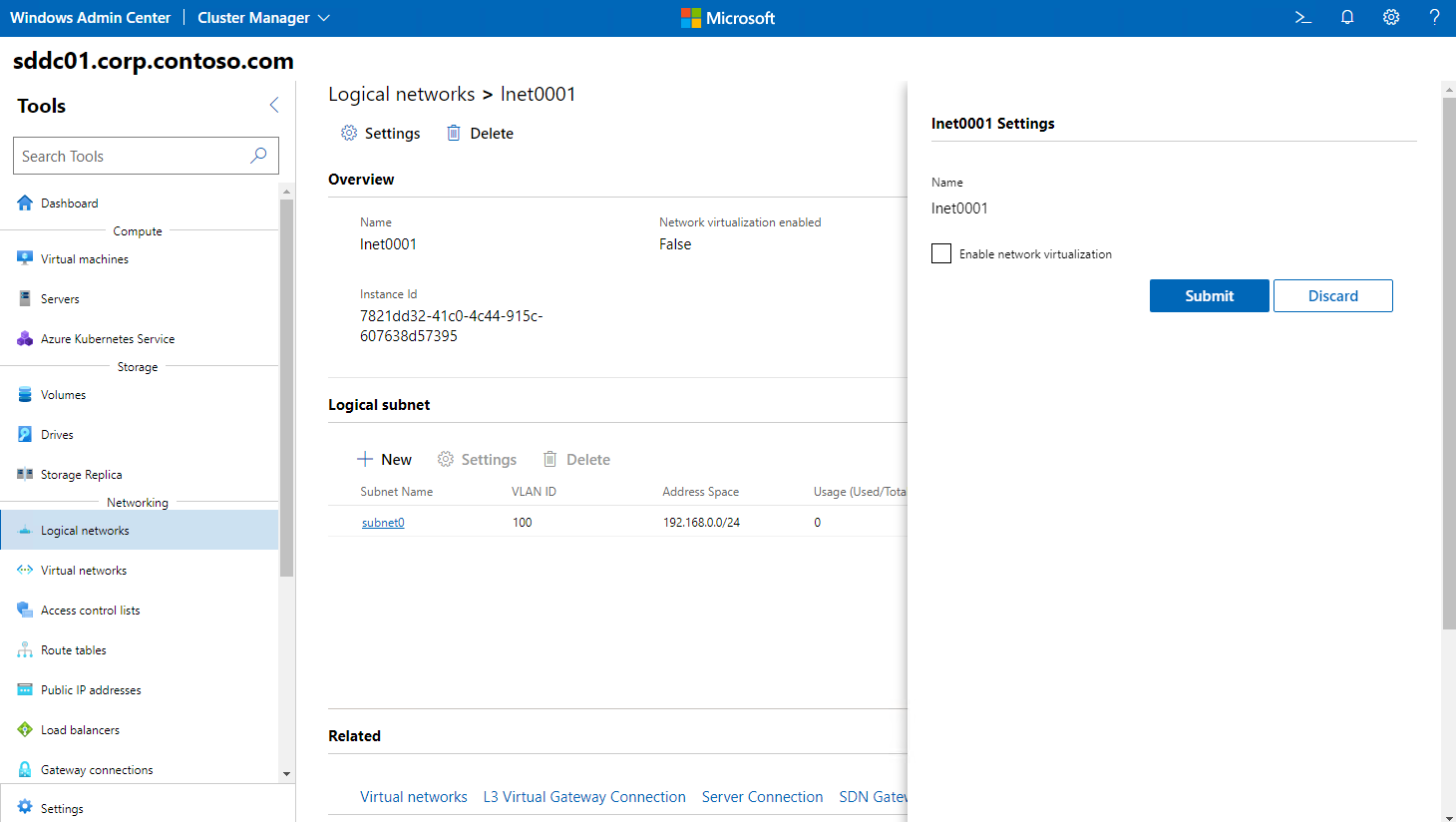Open Public IP addresses label
This screenshot has width=1456, height=822.
[x=91, y=689]
